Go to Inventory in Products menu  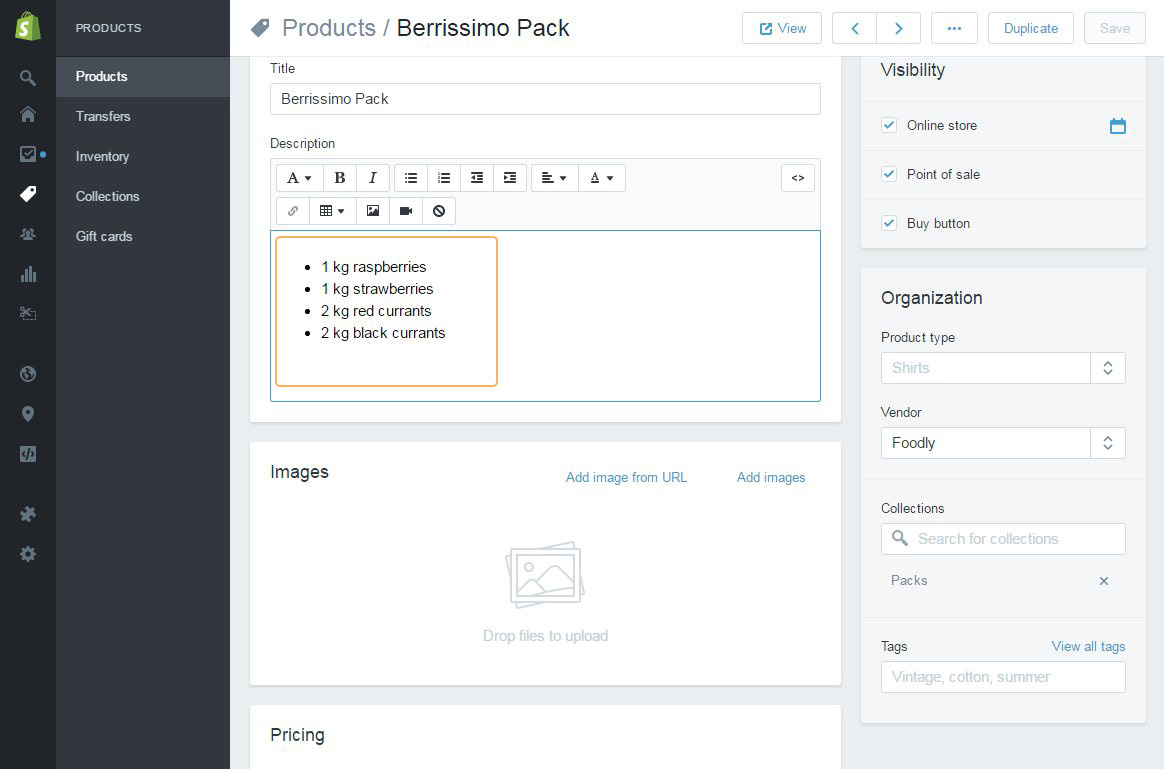102,156
